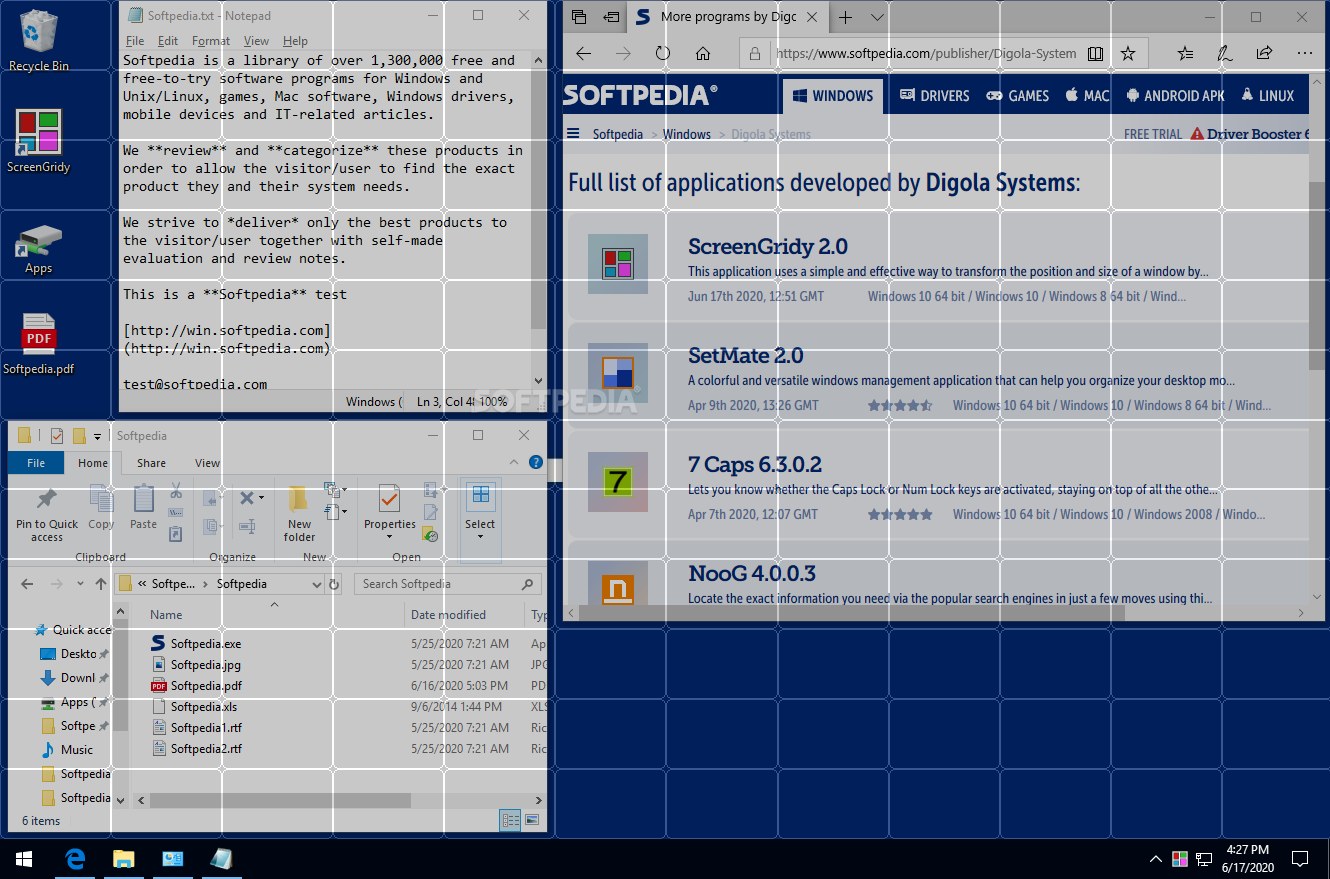Open New item dropdown in Explorer ribbon
This screenshot has height=879, width=1330.
[x=335, y=490]
